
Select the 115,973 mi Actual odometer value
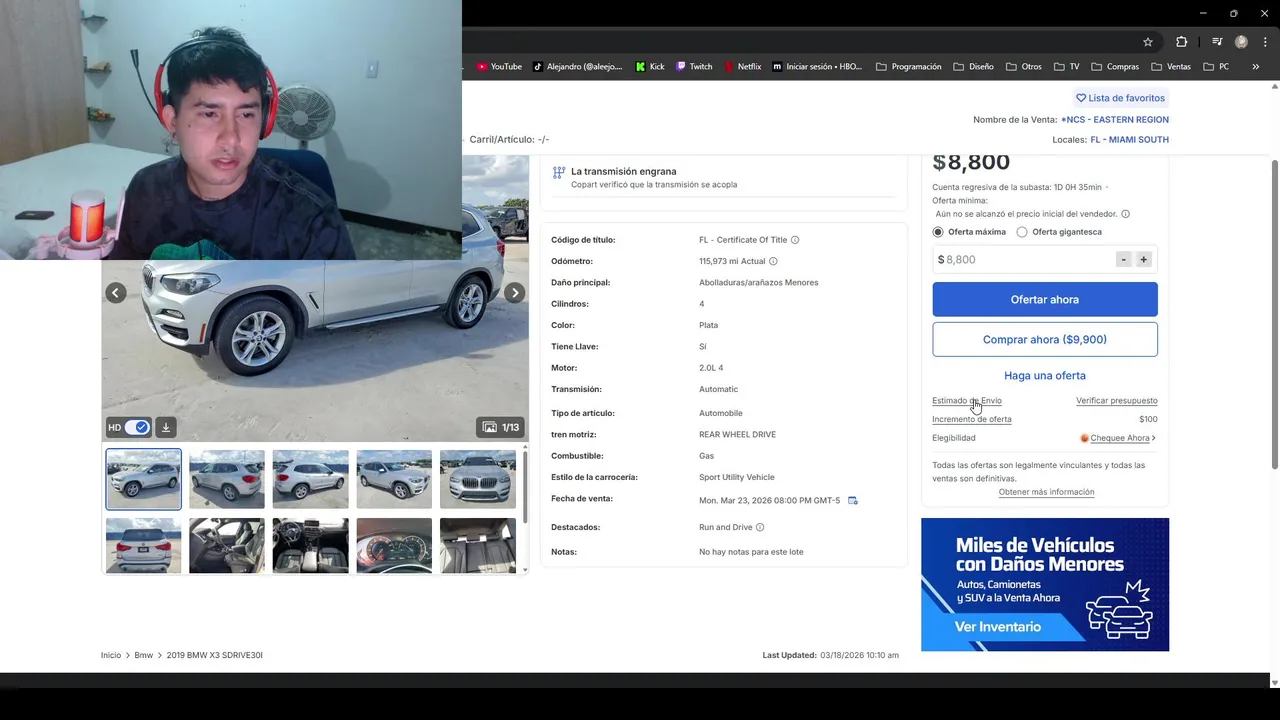[x=732, y=261]
